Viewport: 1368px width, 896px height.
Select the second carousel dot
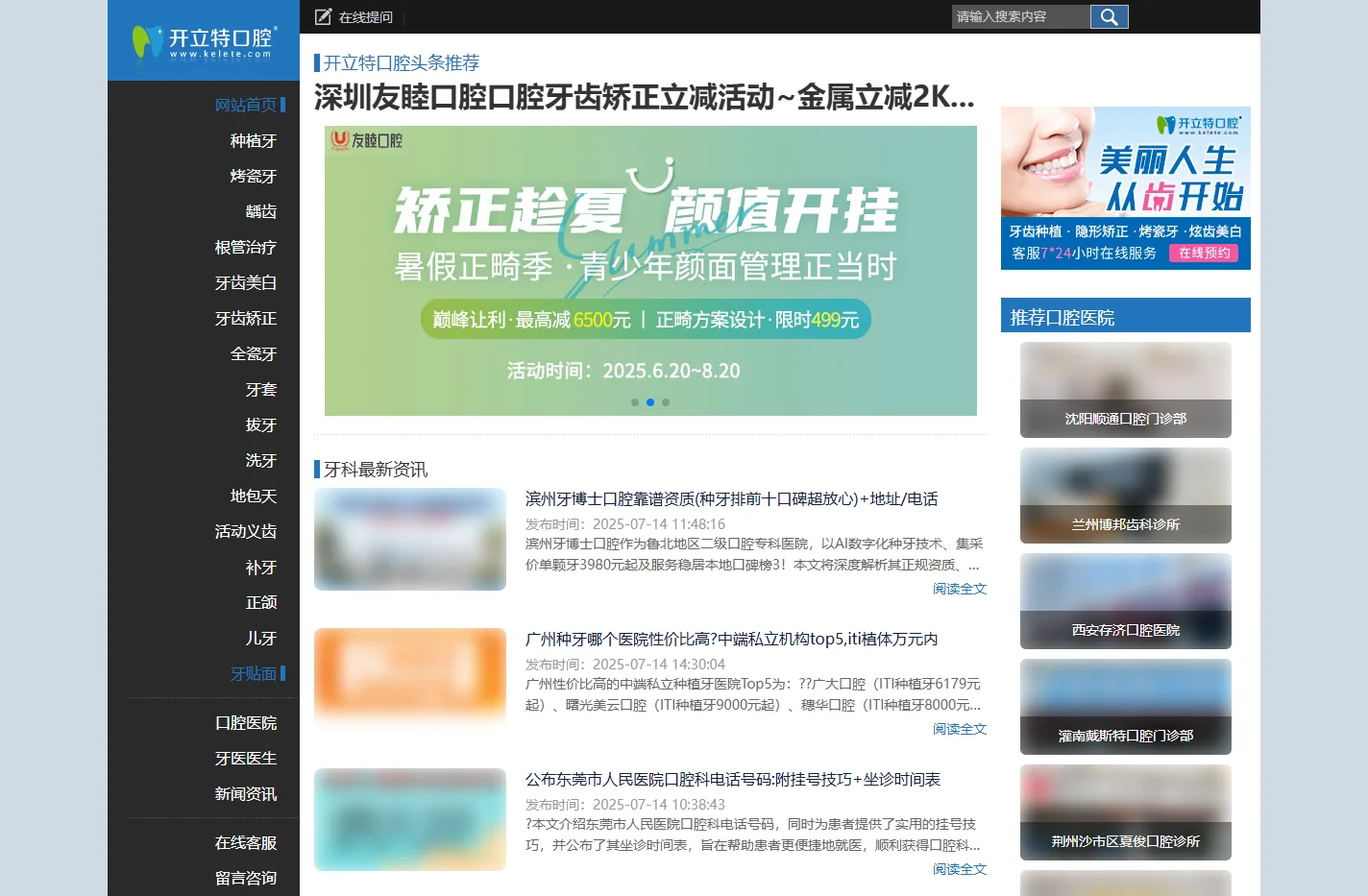650,402
